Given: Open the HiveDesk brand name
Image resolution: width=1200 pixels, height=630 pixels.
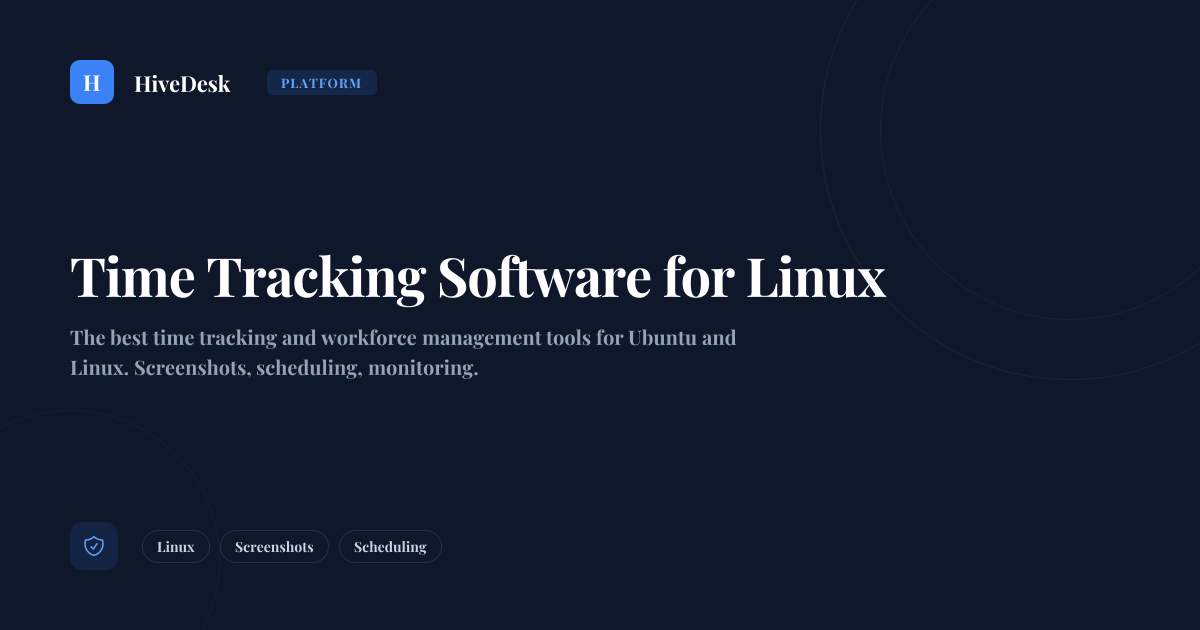Looking at the screenshot, I should (x=182, y=84).
